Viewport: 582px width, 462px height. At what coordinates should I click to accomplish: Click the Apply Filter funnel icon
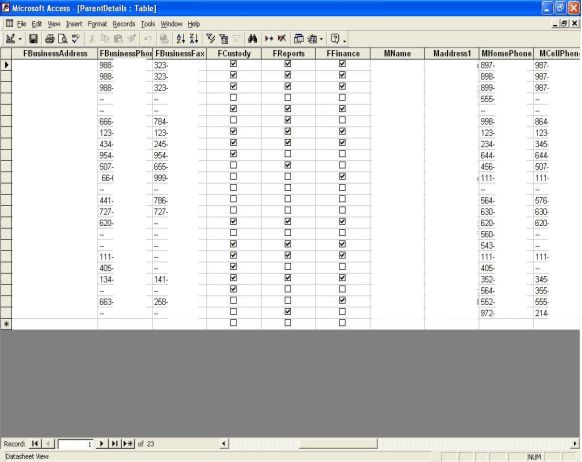236,39
